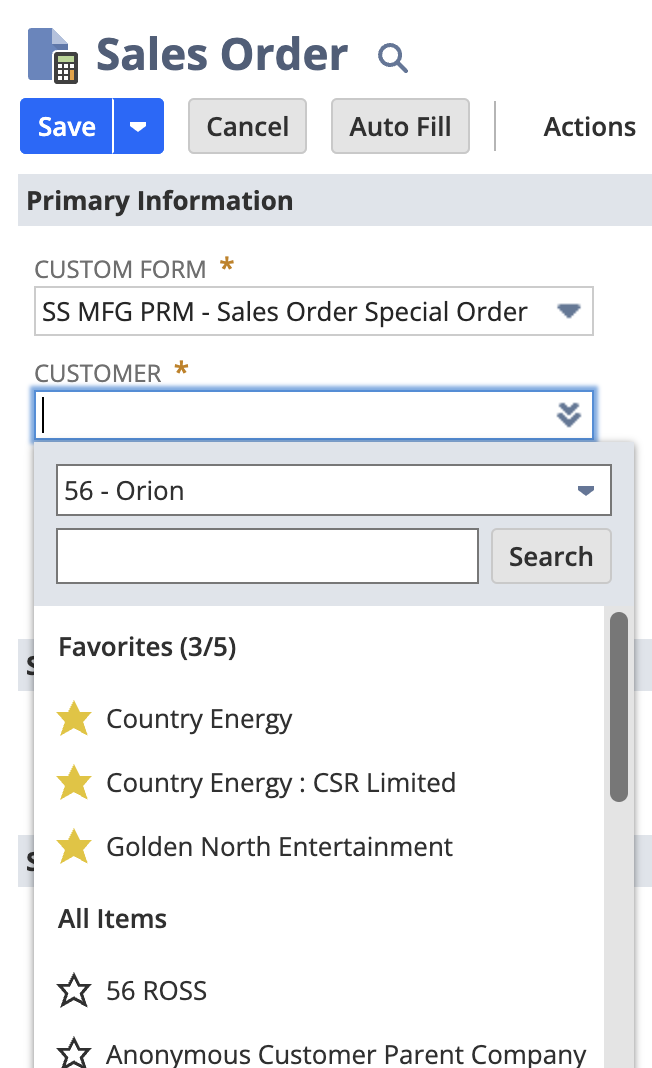Click the Customer field double-chevron arrow
Viewport: 652px width, 1068px height.
569,415
